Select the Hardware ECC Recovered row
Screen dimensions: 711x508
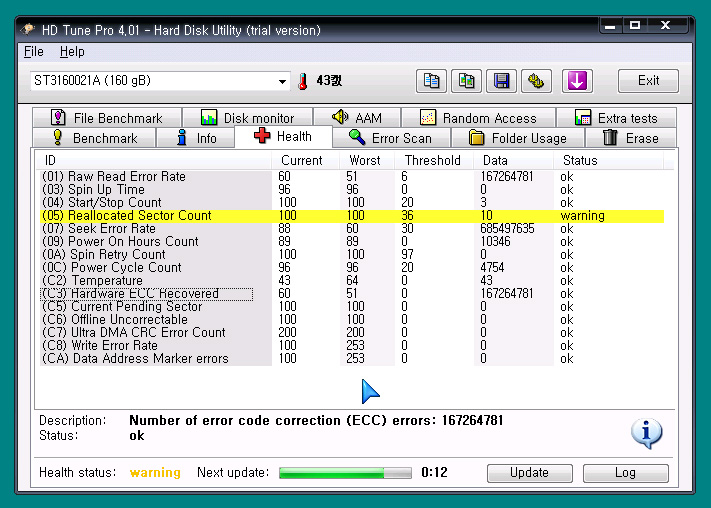point(352,293)
